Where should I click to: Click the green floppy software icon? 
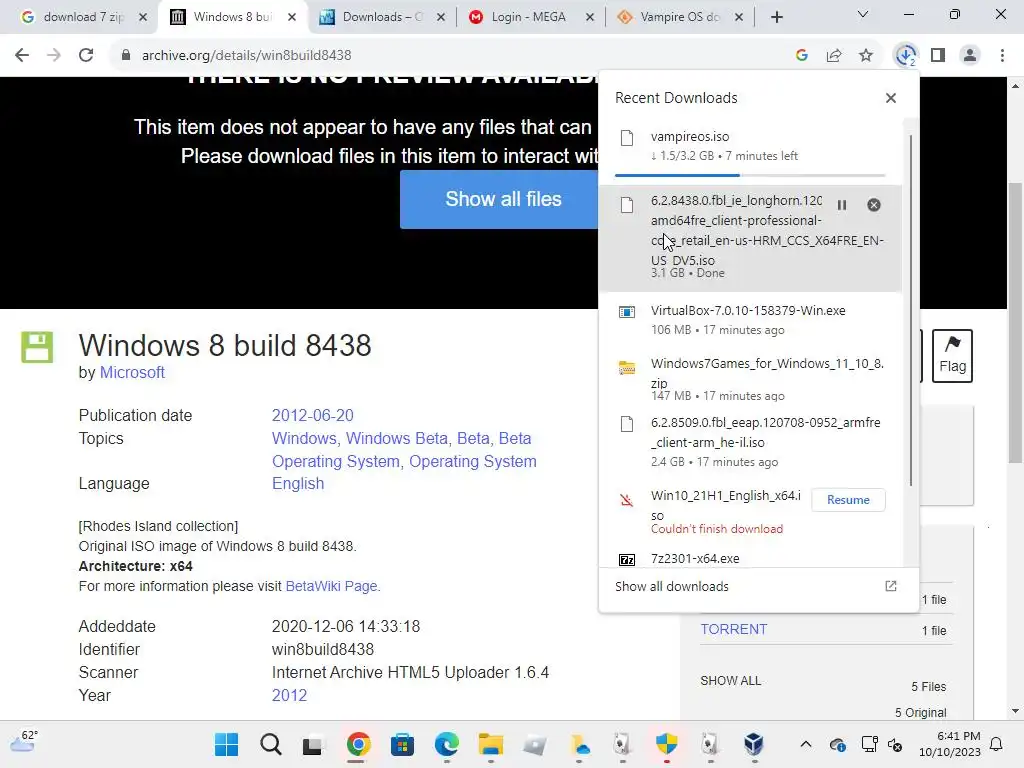(x=37, y=347)
